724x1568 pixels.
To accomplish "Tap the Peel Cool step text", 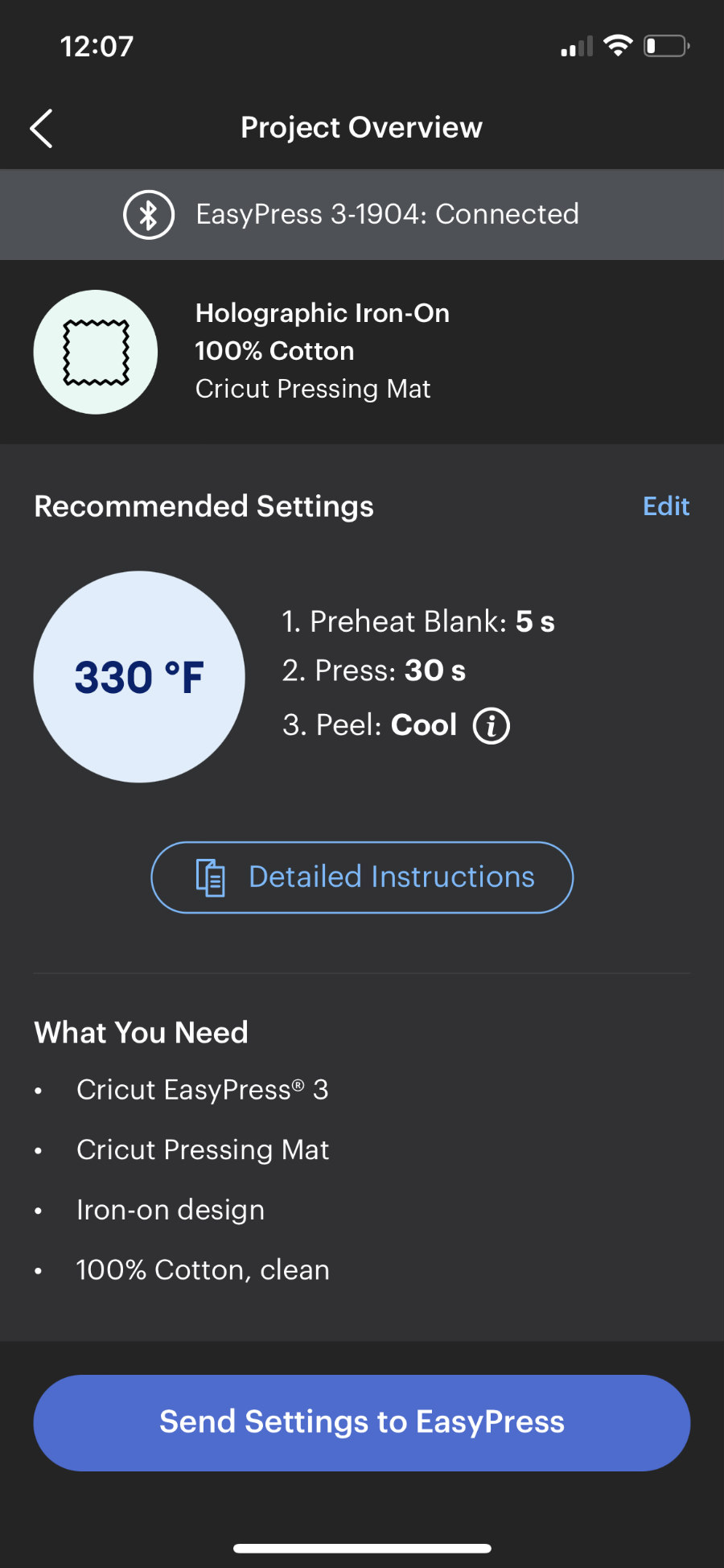I will 370,725.
